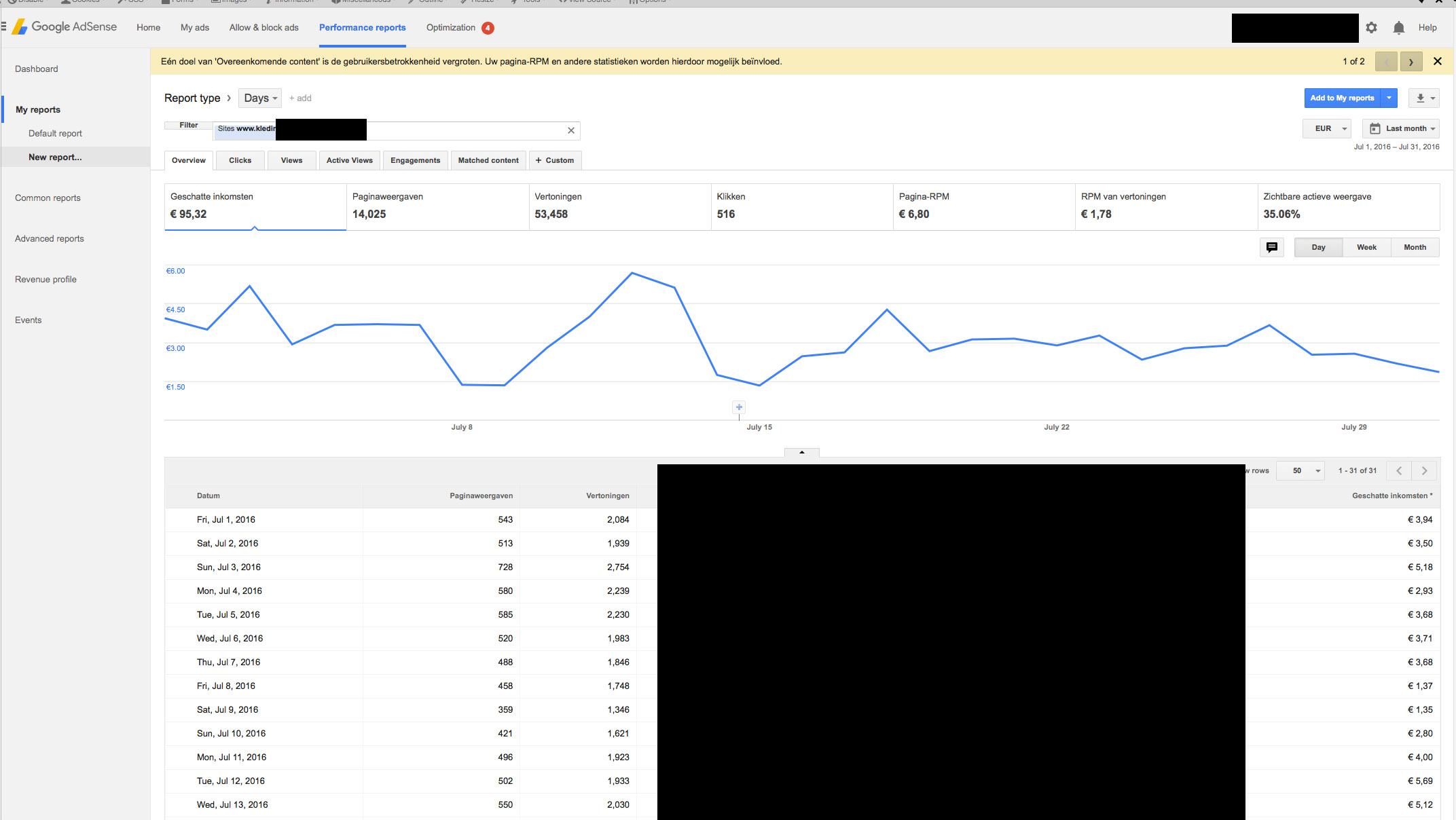Switch to the Views tab

(x=291, y=160)
